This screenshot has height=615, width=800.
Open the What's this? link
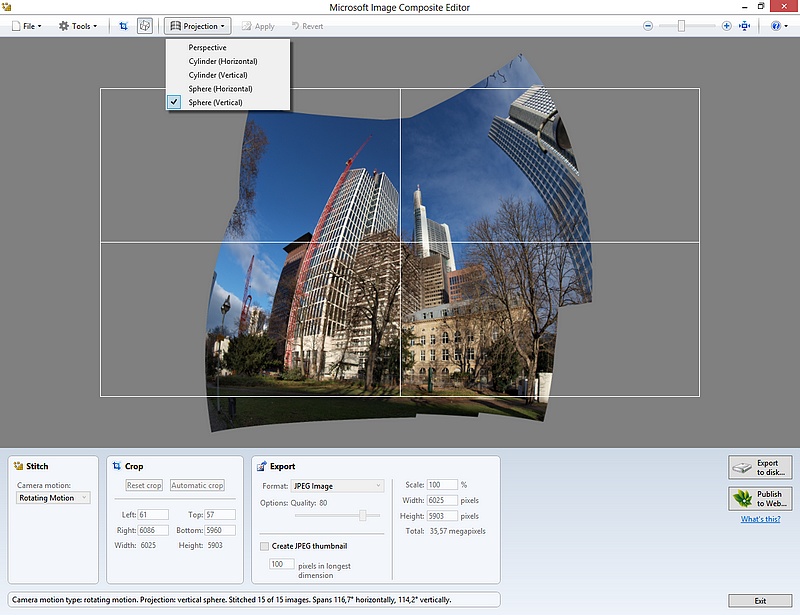click(761, 520)
